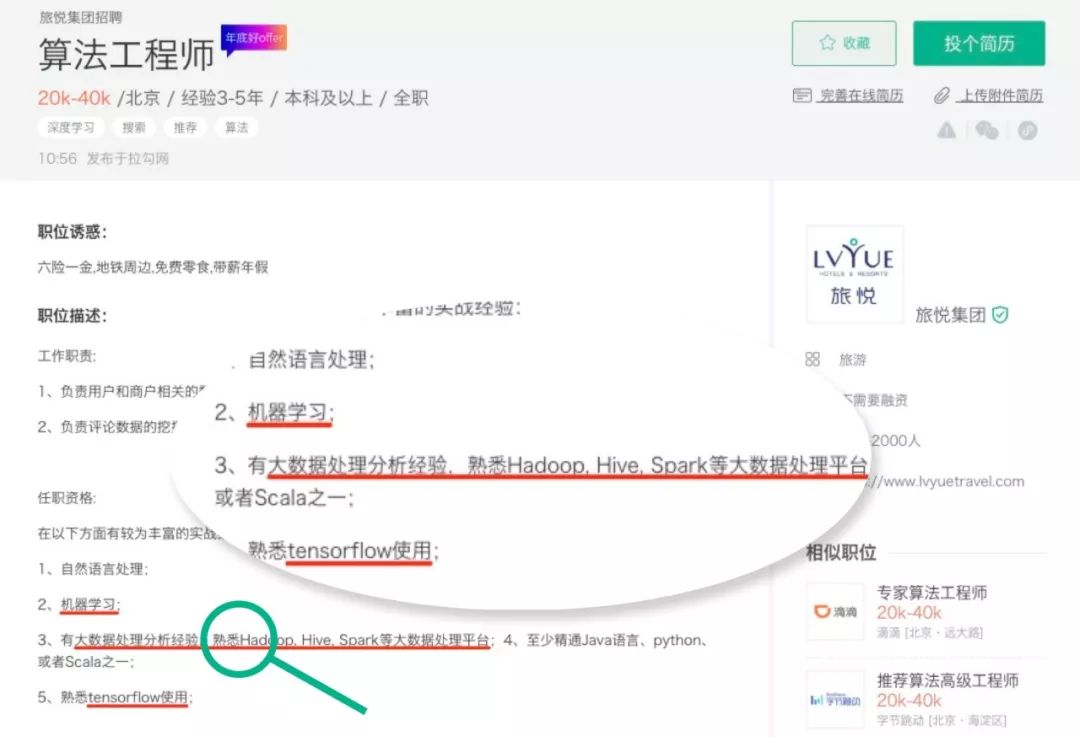The width and height of the screenshot is (1080, 737).
Task: Open the 专家算法工程师 similar job
Action: 931,592
